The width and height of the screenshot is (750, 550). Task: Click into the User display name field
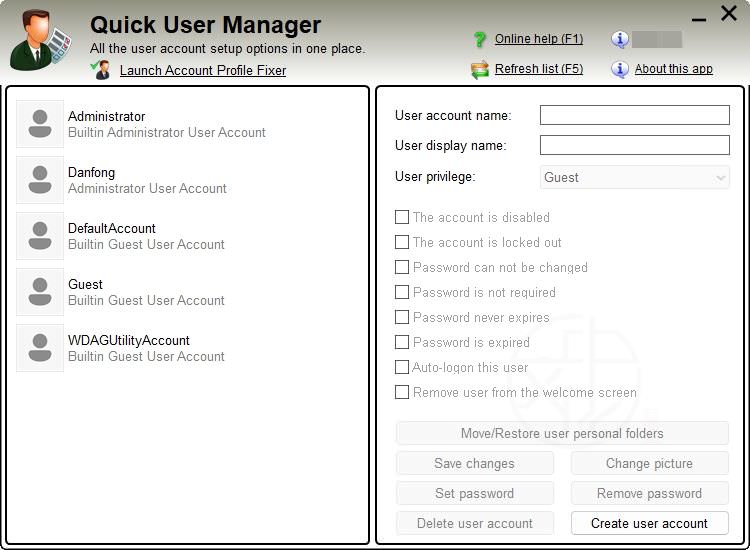634,145
